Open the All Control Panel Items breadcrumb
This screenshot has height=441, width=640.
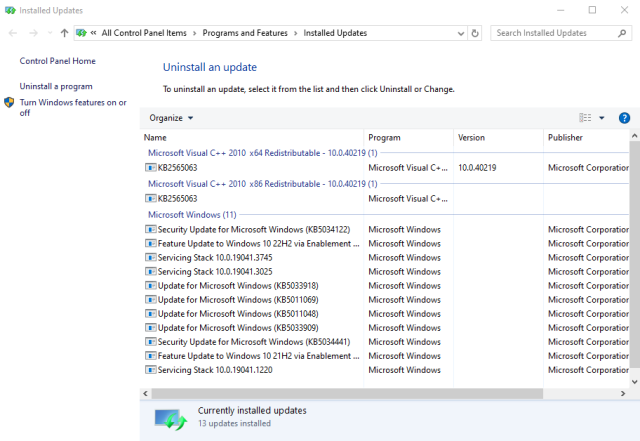[x=144, y=33]
